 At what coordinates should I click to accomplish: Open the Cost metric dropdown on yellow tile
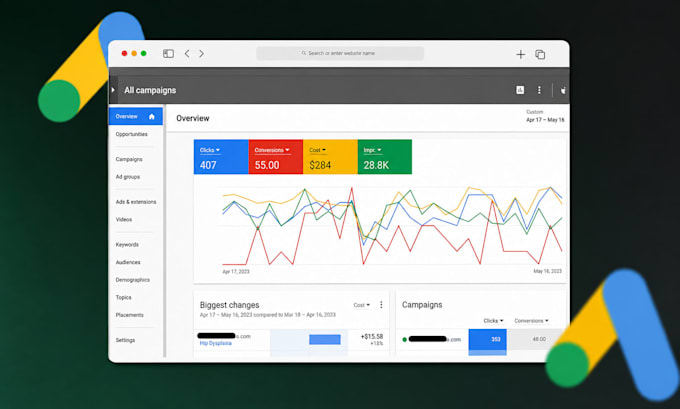[x=317, y=150]
